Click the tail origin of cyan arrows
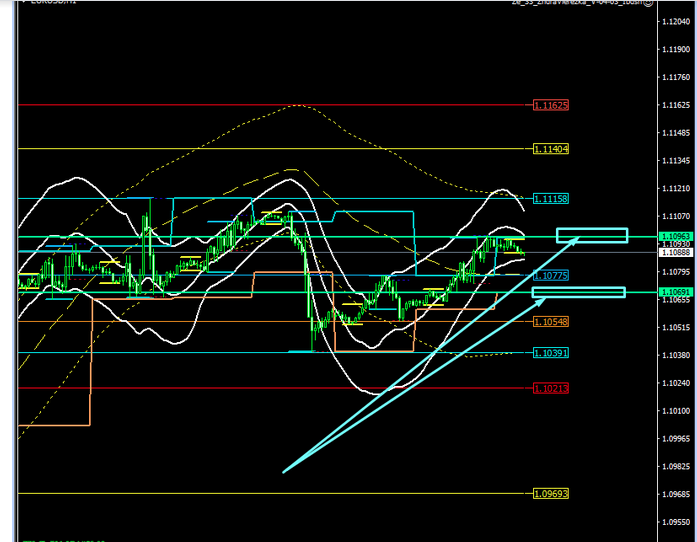Screen dimensions: 697x542 [x=284, y=471]
